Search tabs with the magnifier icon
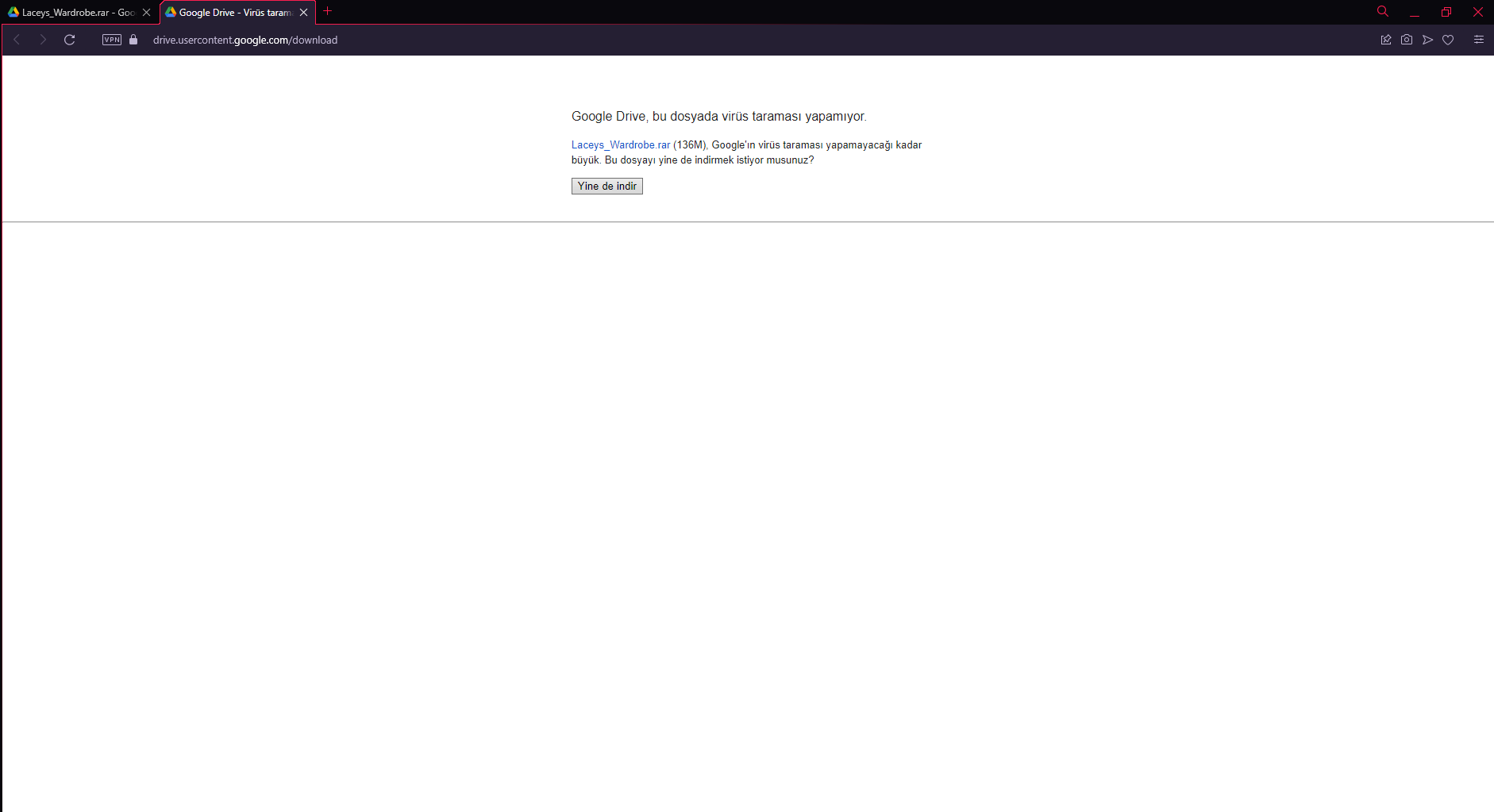 [1383, 12]
